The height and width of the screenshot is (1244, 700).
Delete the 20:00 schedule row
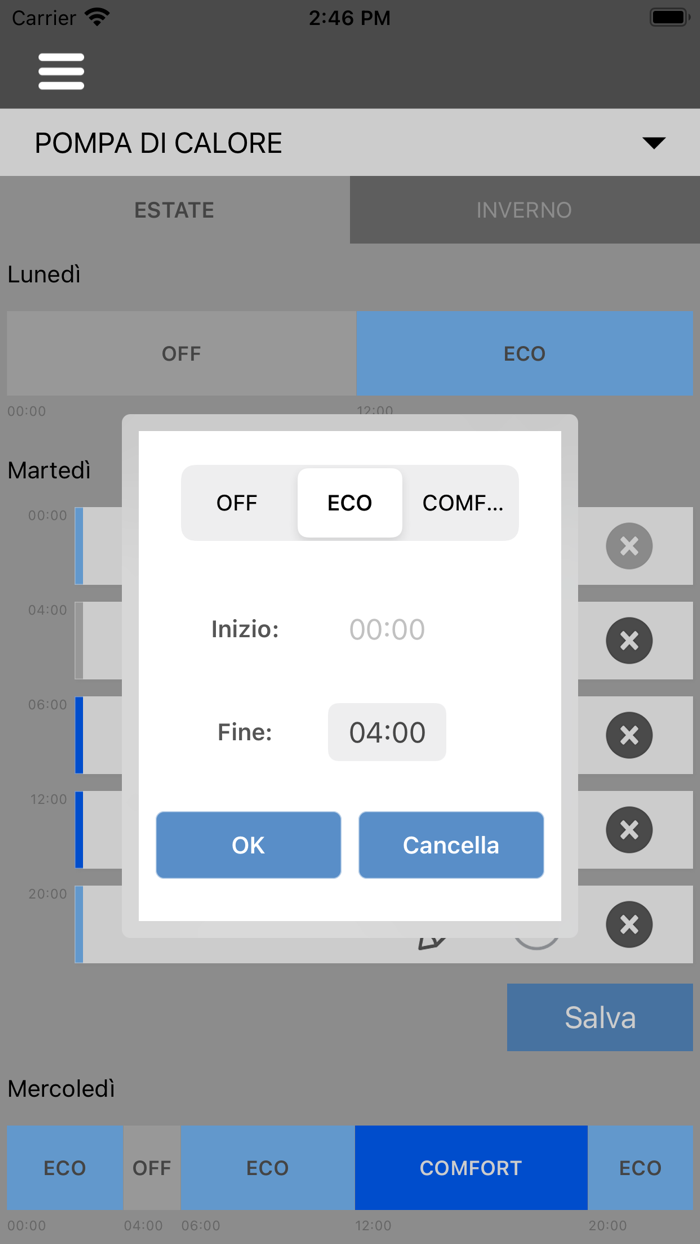[x=629, y=925]
